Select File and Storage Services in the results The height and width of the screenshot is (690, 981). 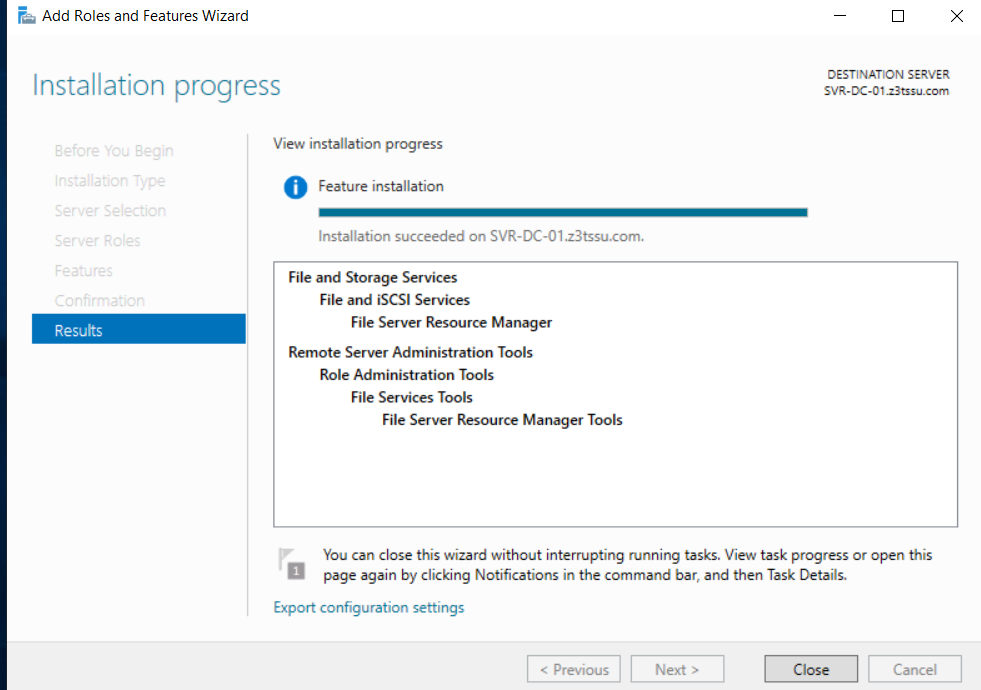coord(372,277)
